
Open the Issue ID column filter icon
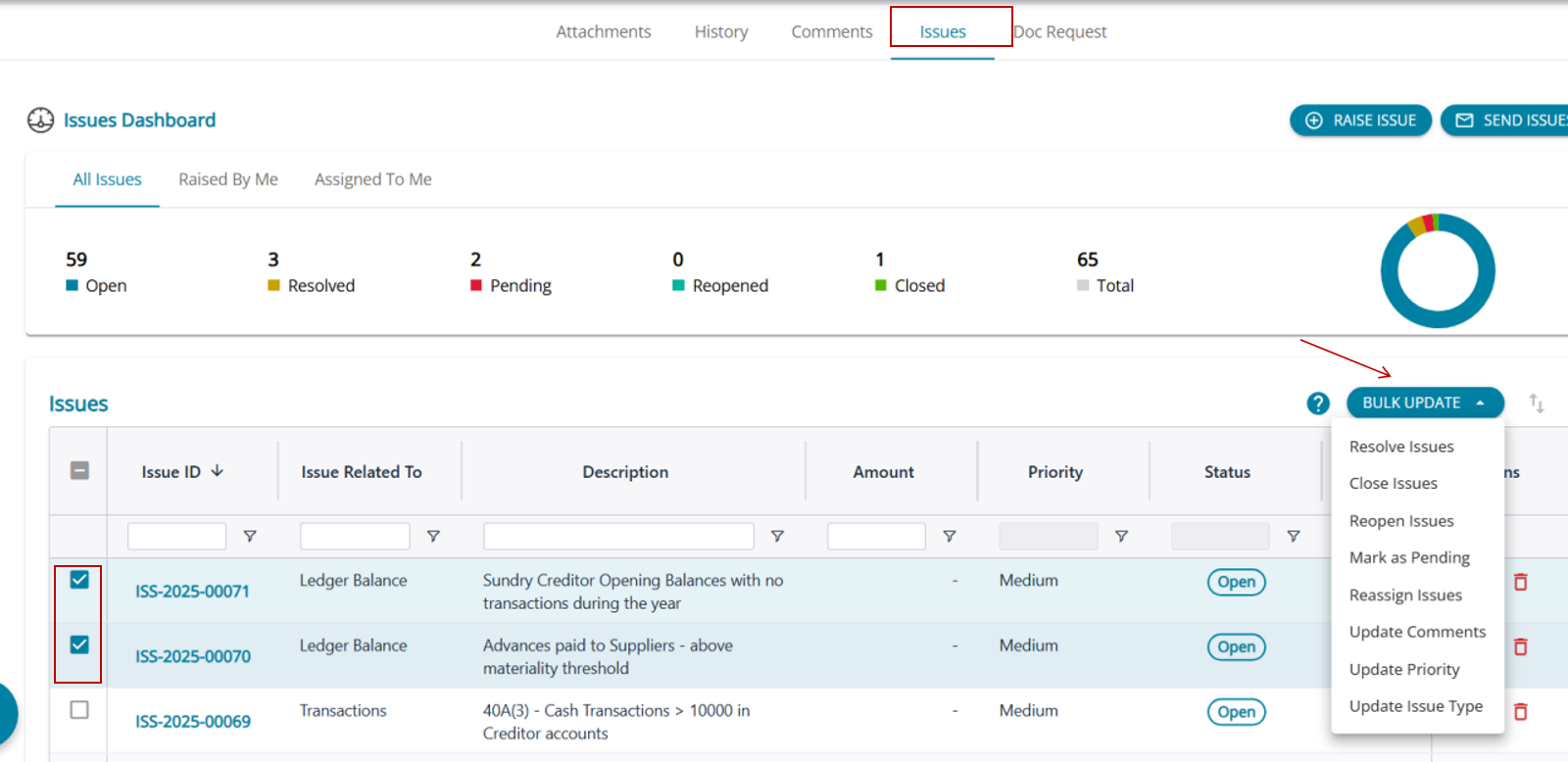(250, 537)
